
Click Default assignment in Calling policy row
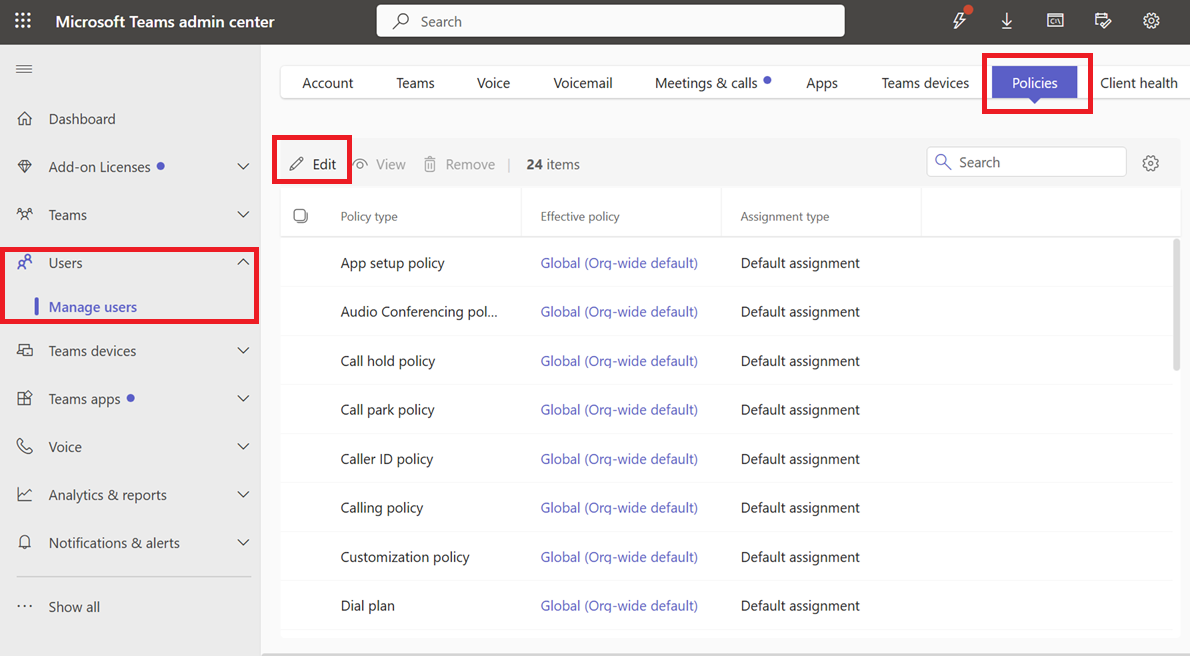tap(800, 507)
